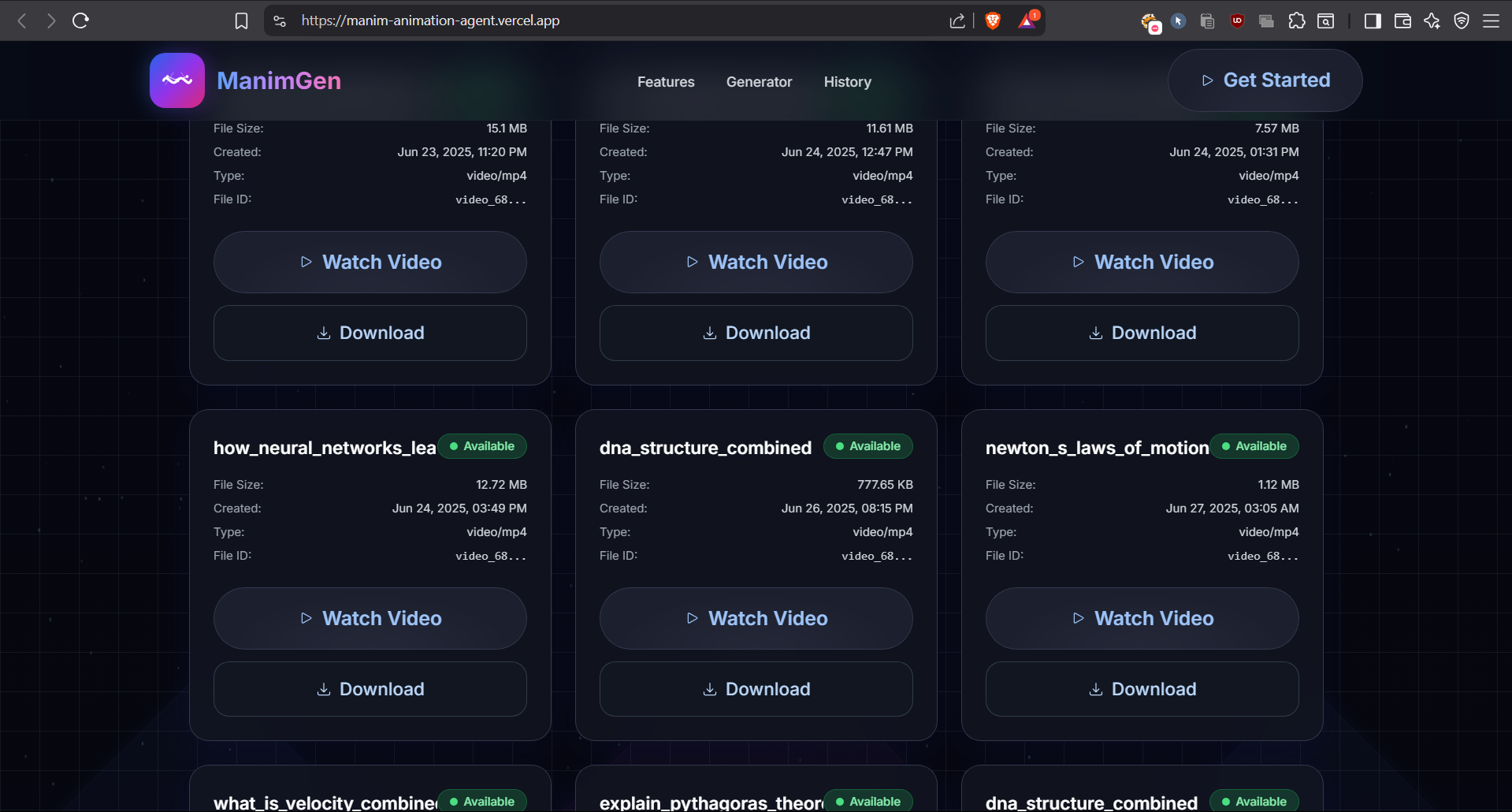The height and width of the screenshot is (812, 1512).
Task: Click the 12.72 MB file size value
Action: (501, 485)
